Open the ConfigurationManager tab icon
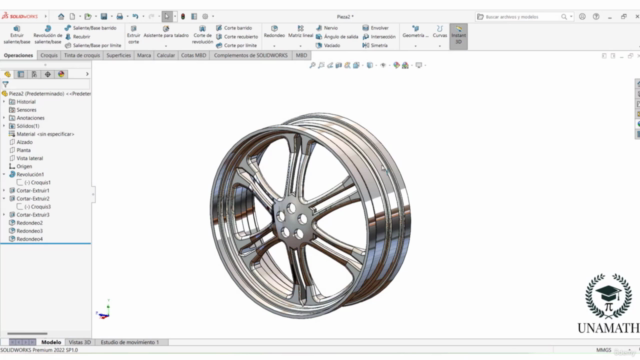 tap(34, 74)
